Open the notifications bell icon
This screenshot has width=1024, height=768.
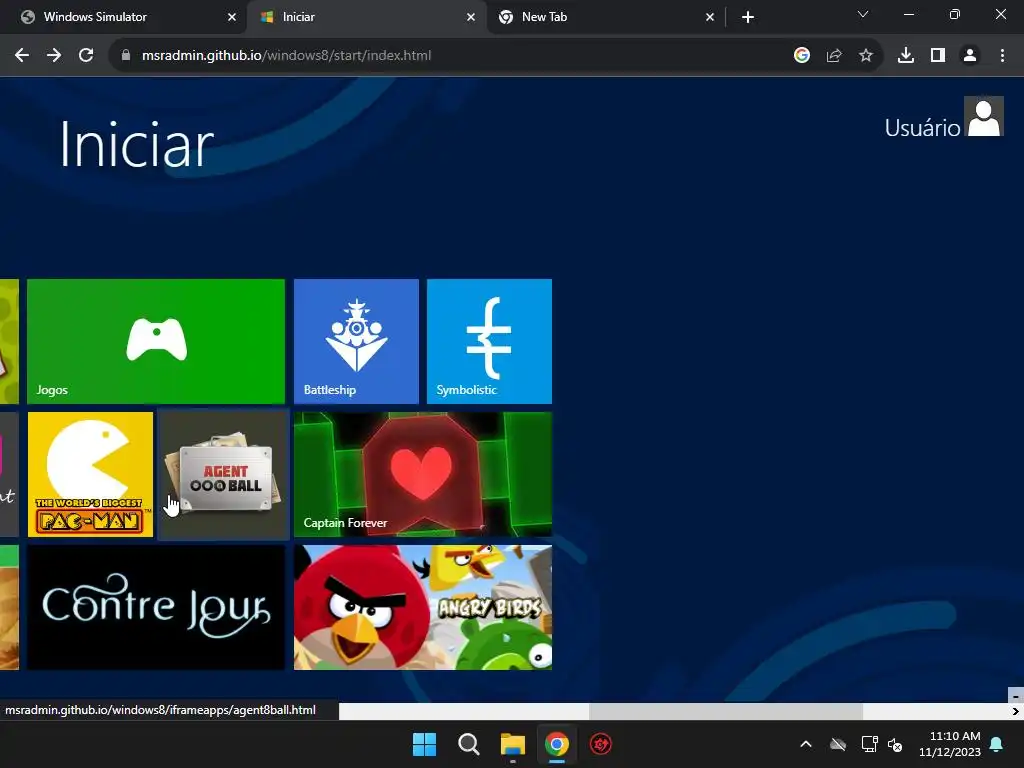pyautogui.click(x=997, y=744)
